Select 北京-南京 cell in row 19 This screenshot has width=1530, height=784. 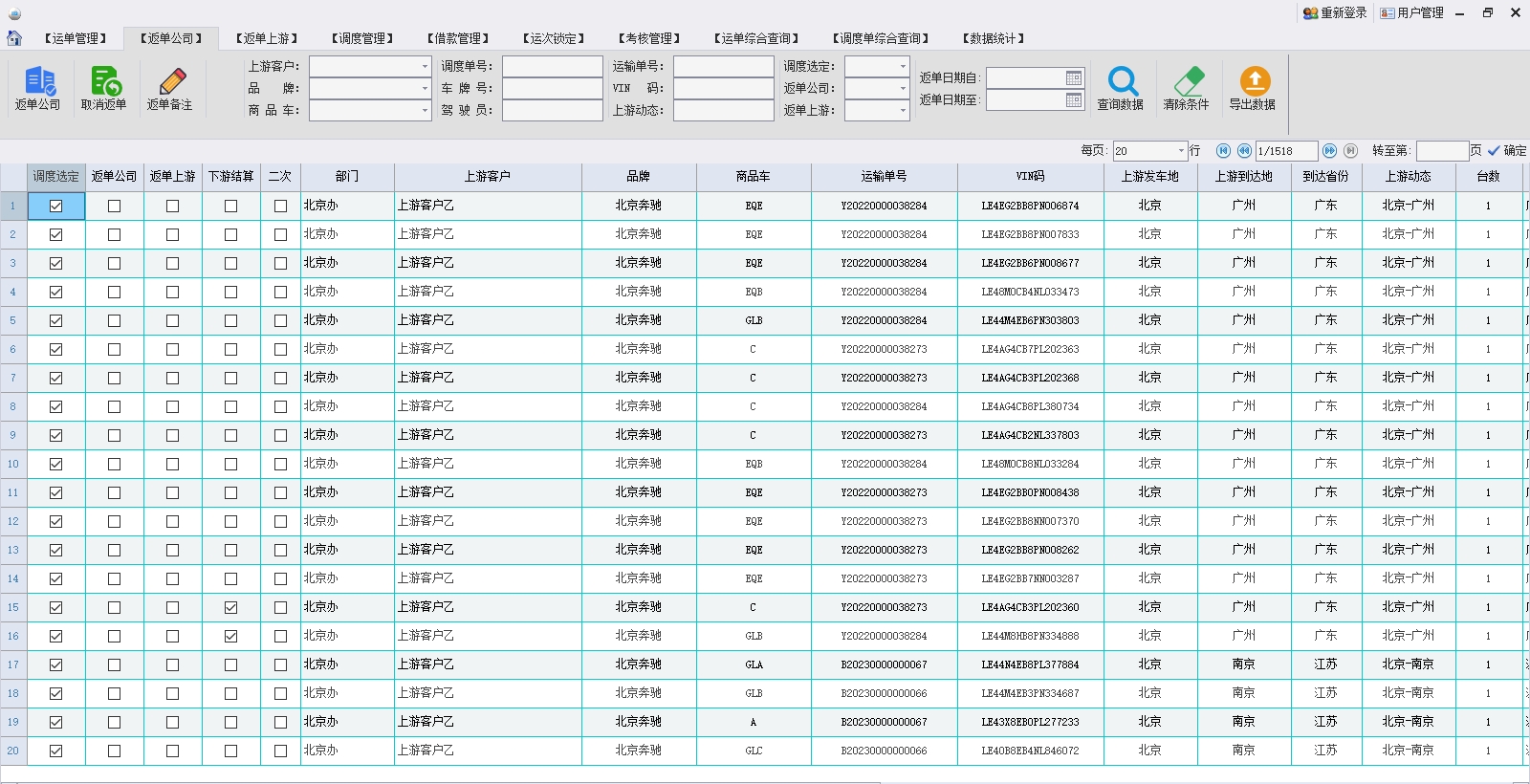[x=1408, y=722]
